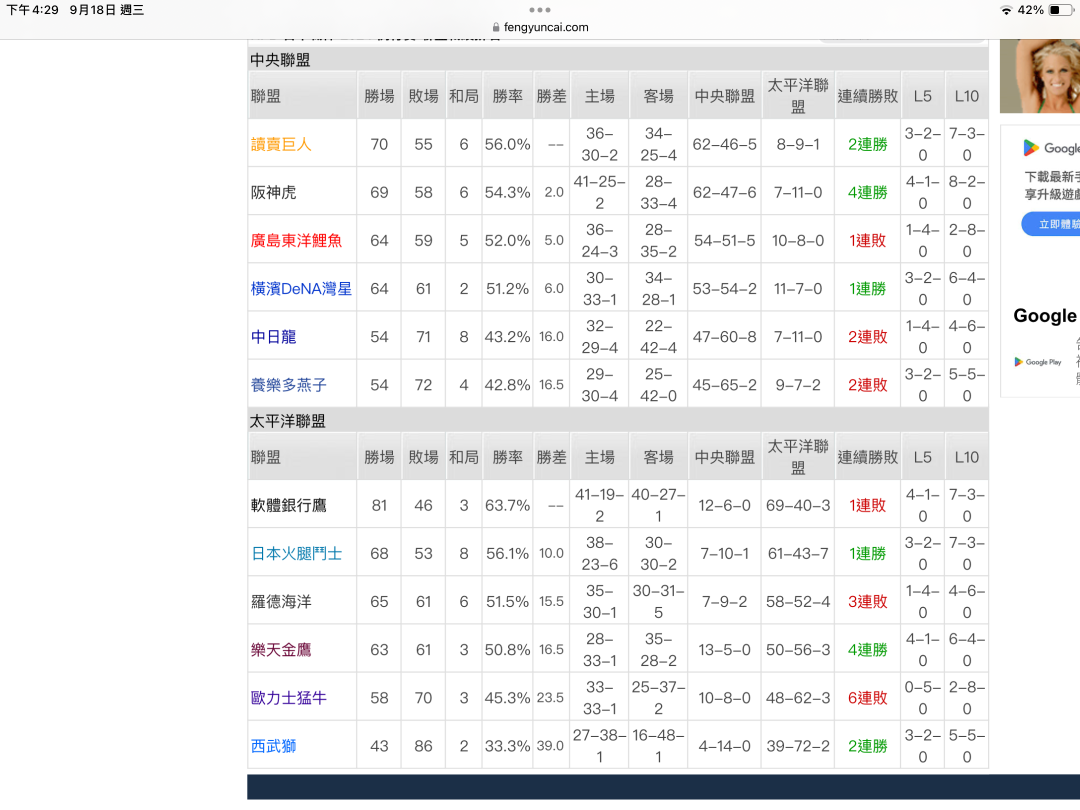The image size is (1080, 810).
Task: Tap the 11–7–0 record for 橫濱DeNA灣星
Action: pos(798,289)
